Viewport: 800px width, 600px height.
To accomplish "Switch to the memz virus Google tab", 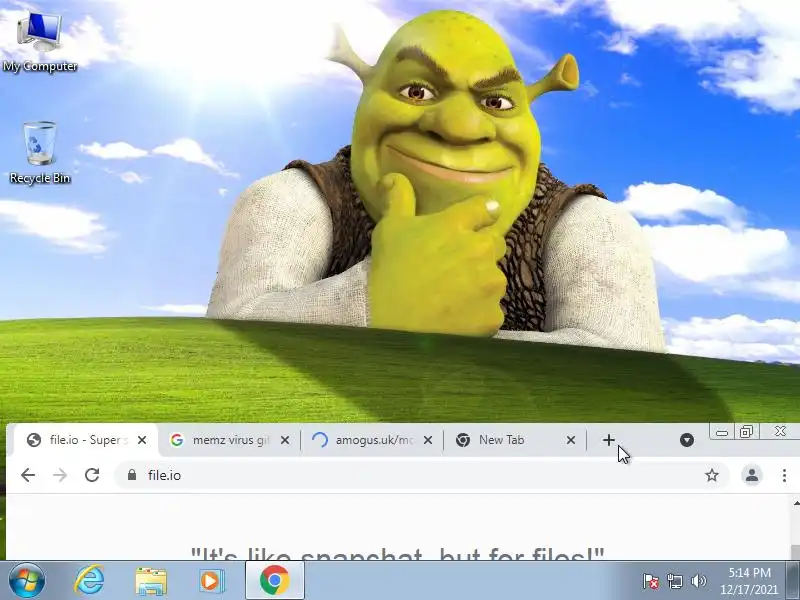I will (230, 440).
